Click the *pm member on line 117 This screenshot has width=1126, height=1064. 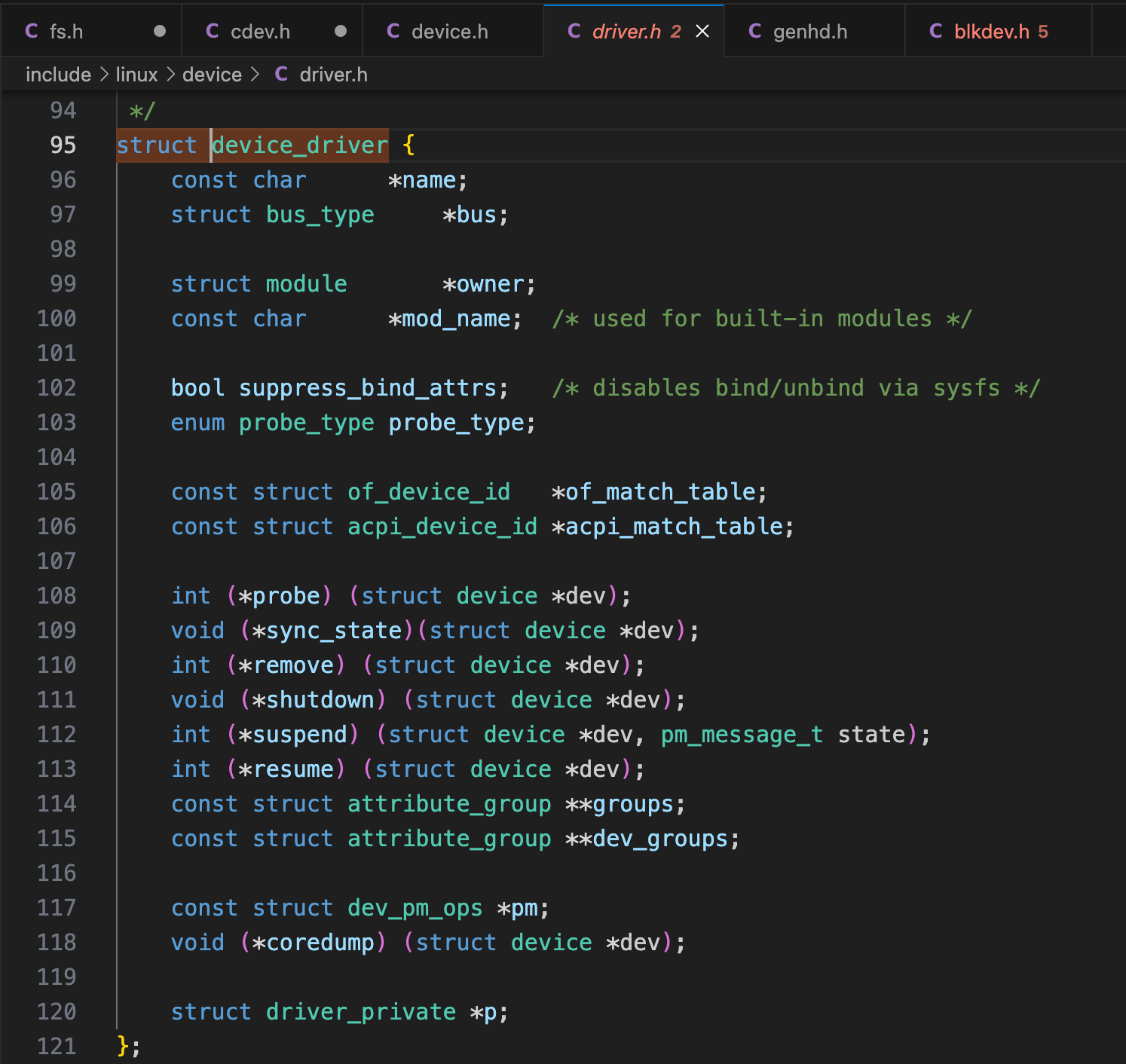518,908
